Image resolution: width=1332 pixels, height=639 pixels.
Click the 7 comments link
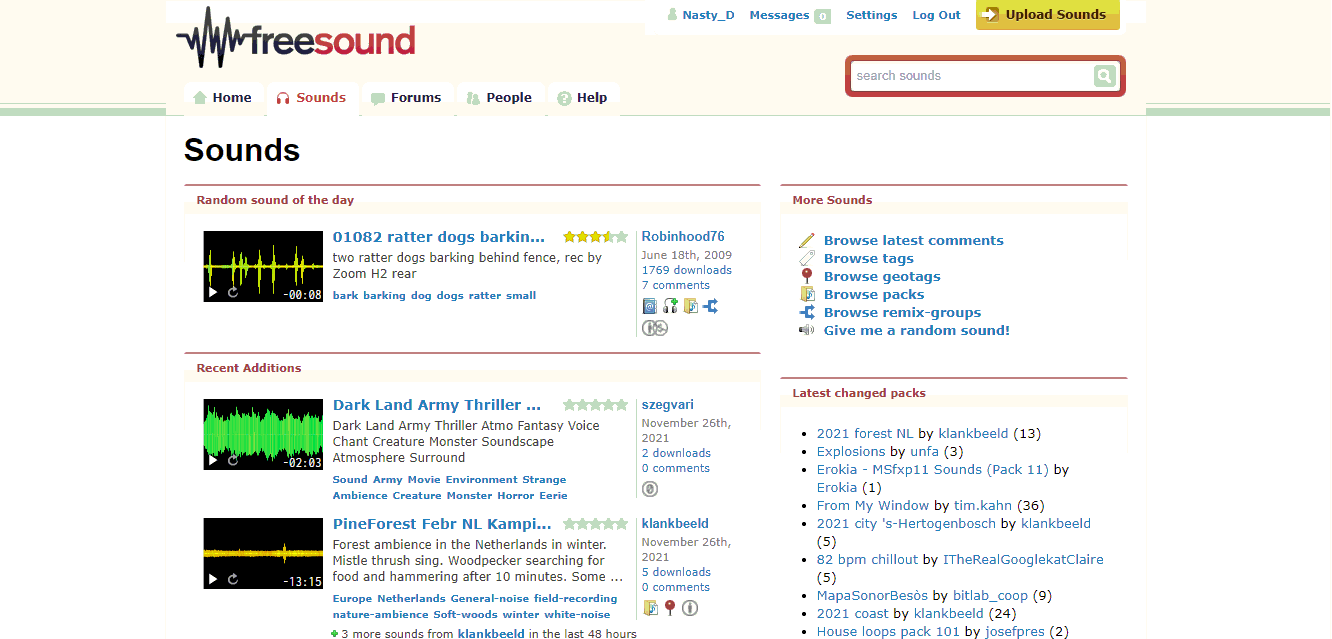click(x=675, y=286)
